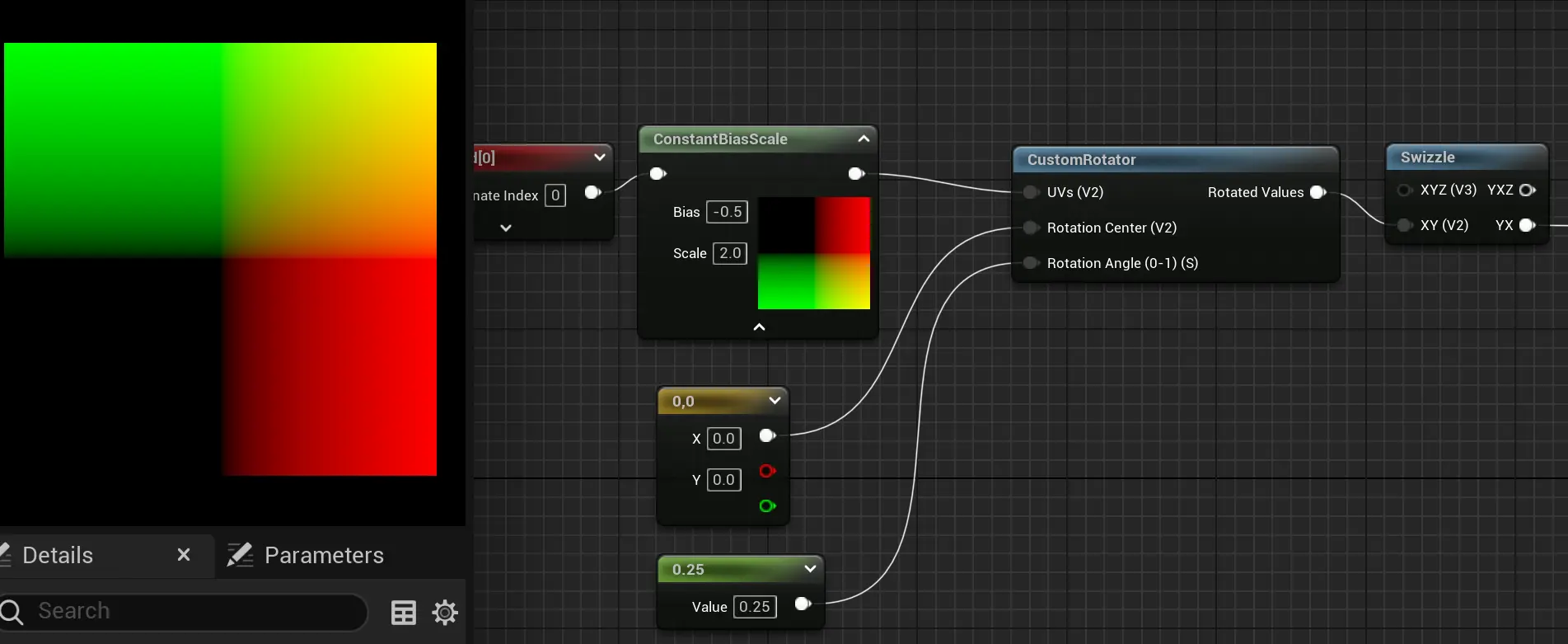Viewport: 1568px width, 644px height.
Task: Collapse the ConstantBiasScale node header
Action: 864,139
